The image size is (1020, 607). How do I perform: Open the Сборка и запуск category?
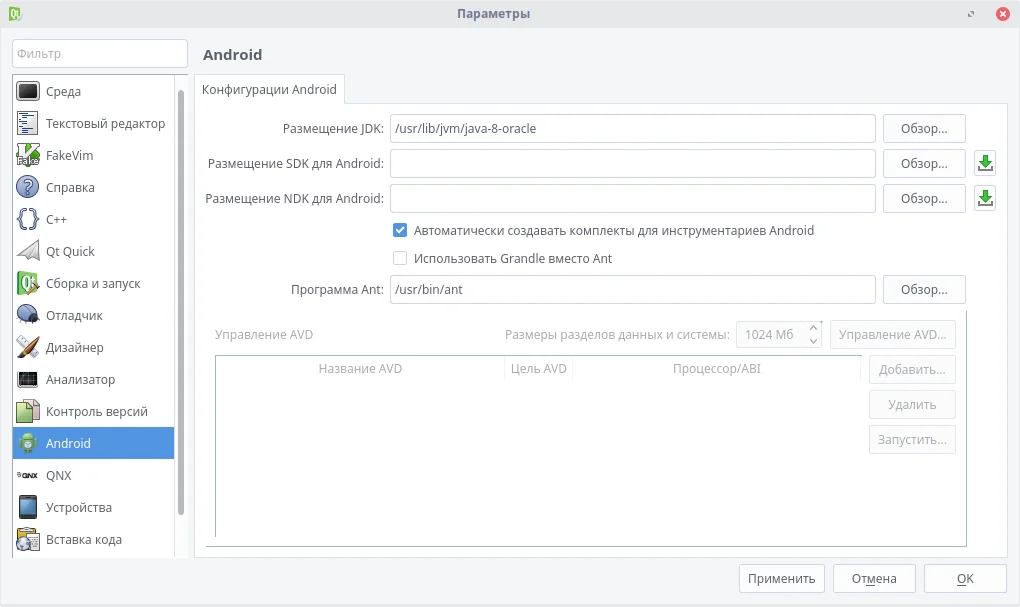click(x=92, y=284)
